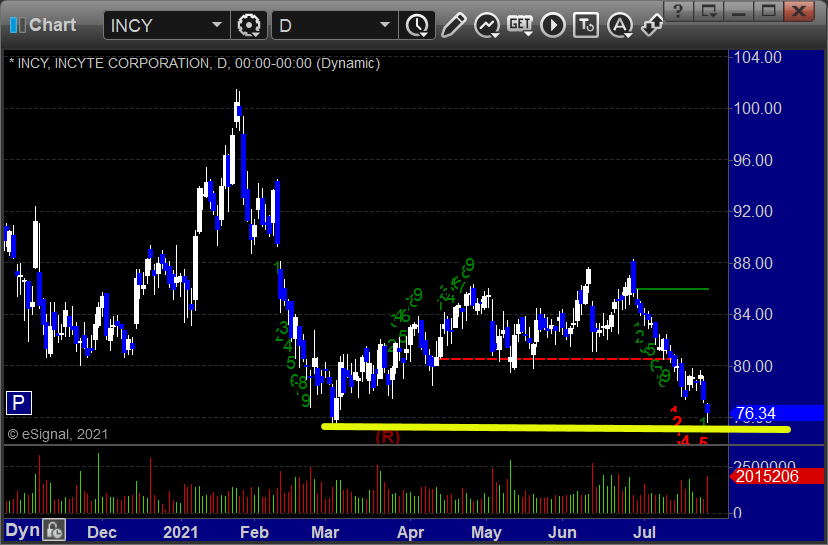Select the short green horizontal line
This screenshot has height=545, width=828.
coord(673,289)
